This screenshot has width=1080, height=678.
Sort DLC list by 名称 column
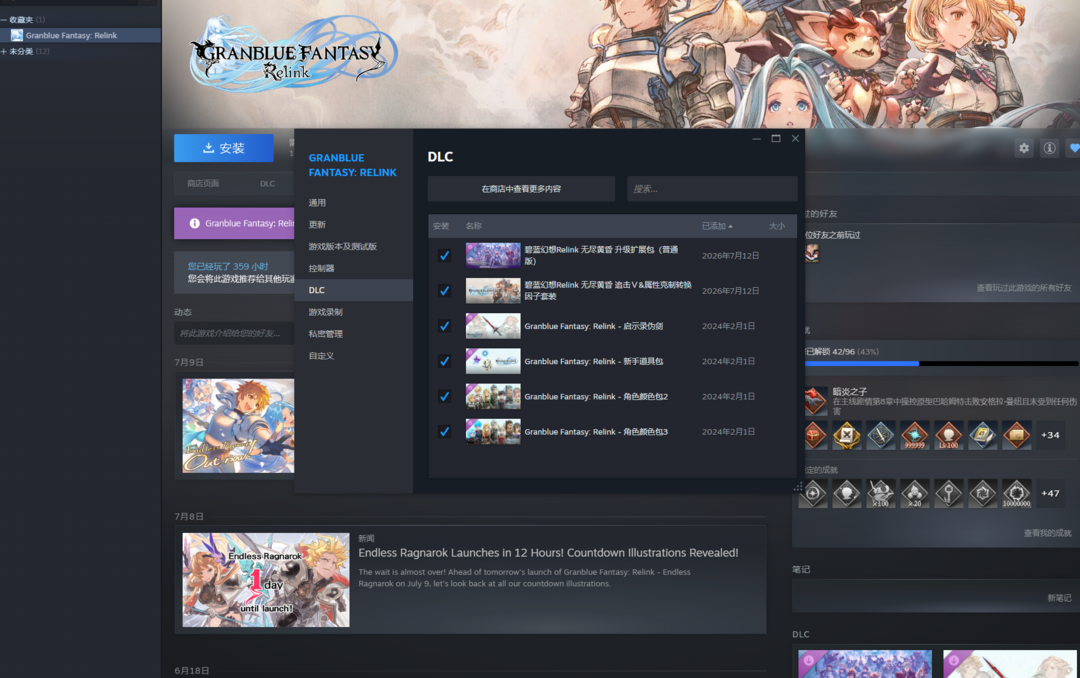pyautogui.click(x=473, y=226)
